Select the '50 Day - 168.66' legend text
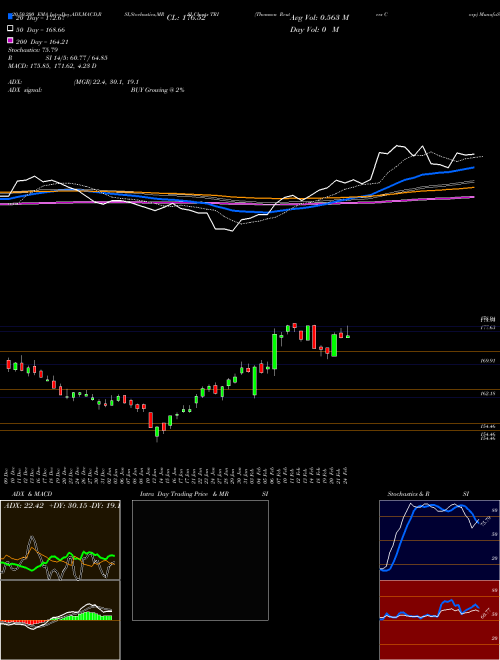Screen dimensions: 500x660 pyautogui.click(x=41, y=30)
